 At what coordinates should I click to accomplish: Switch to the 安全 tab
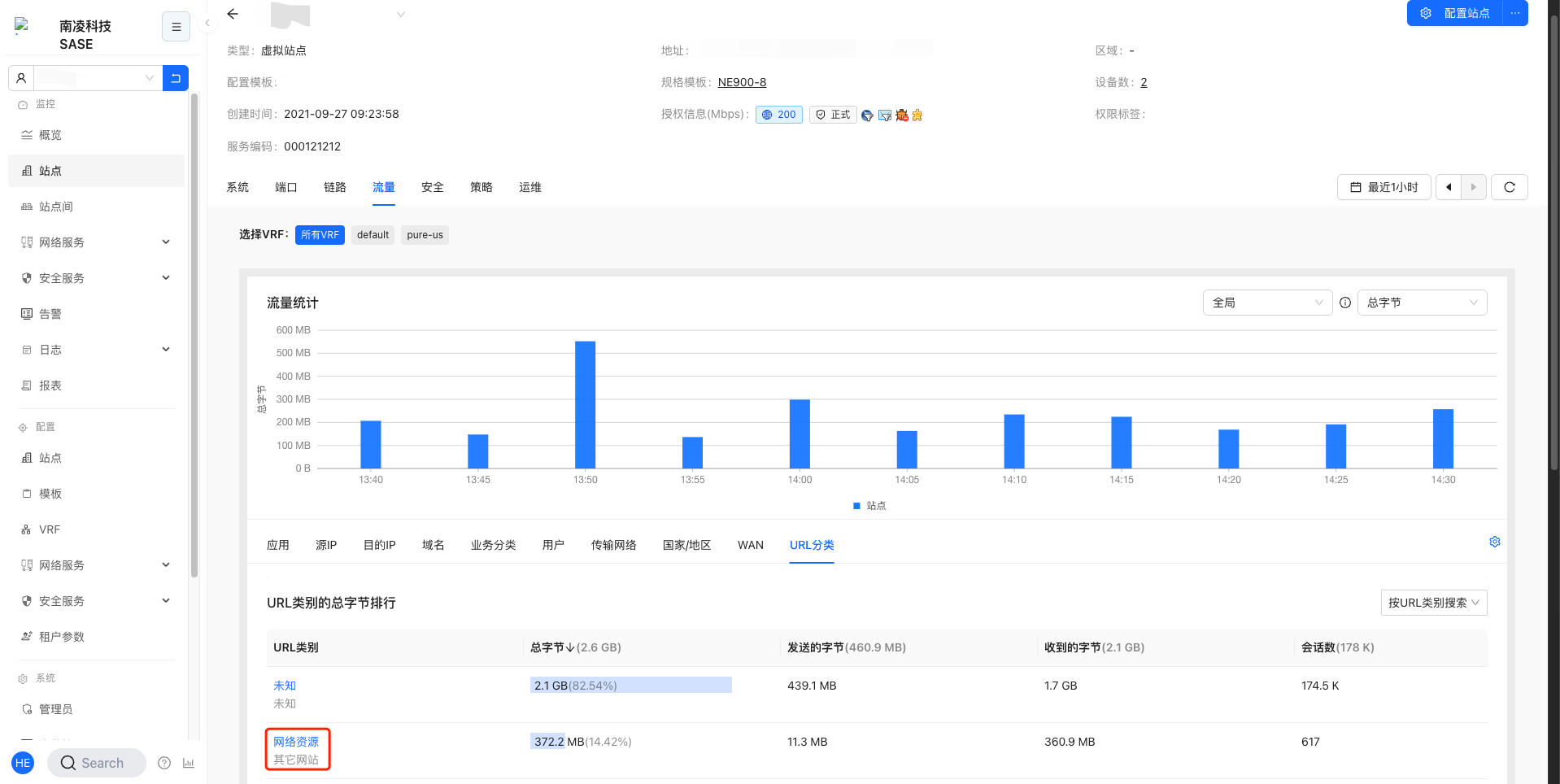click(x=433, y=187)
